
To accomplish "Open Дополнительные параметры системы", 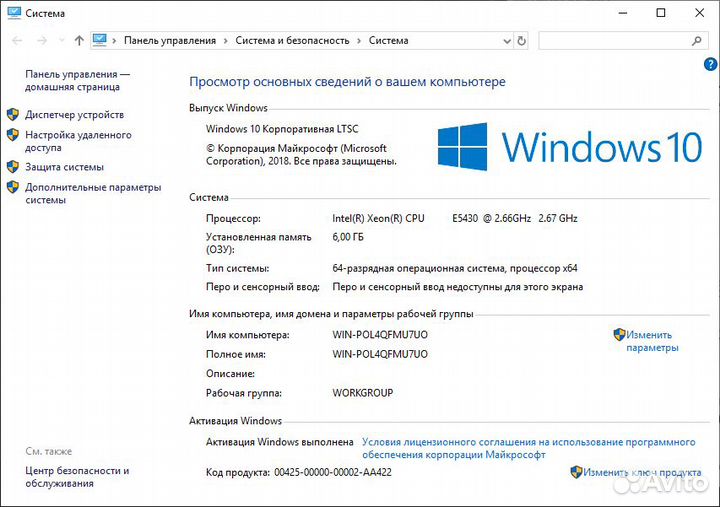I will (93, 193).
